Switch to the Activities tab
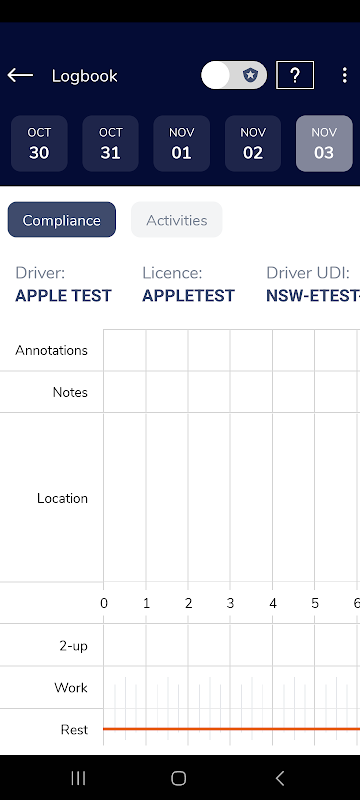Viewport: 360px width, 800px height. (x=177, y=220)
